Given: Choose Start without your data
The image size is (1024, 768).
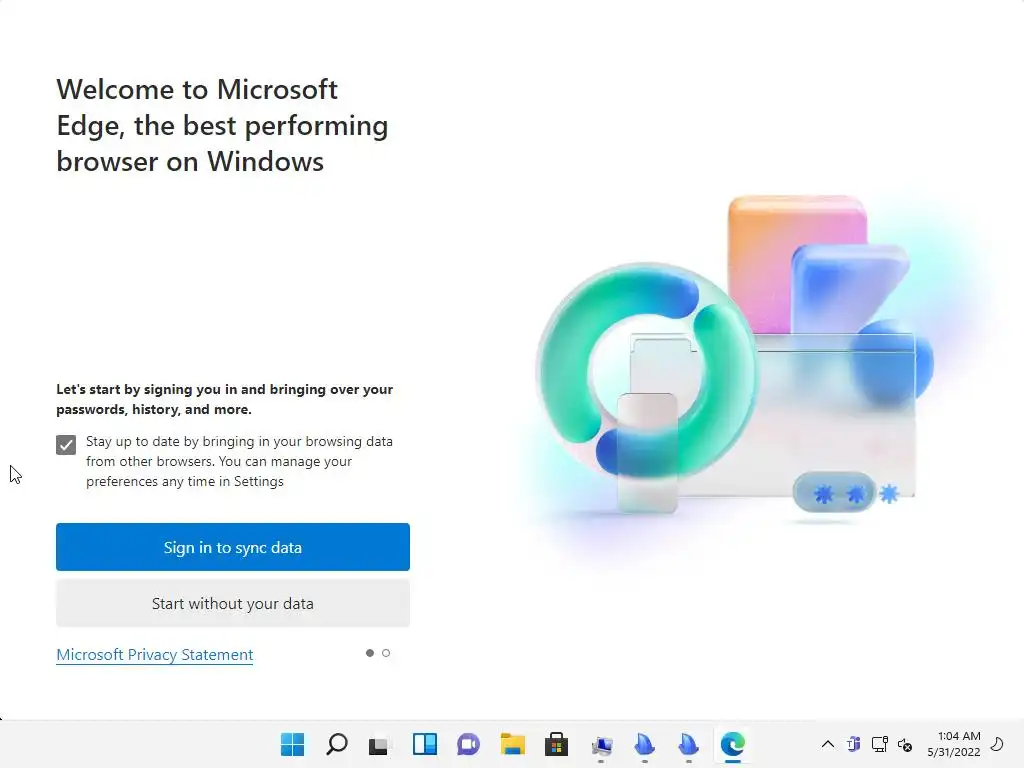Looking at the screenshot, I should tap(232, 603).
